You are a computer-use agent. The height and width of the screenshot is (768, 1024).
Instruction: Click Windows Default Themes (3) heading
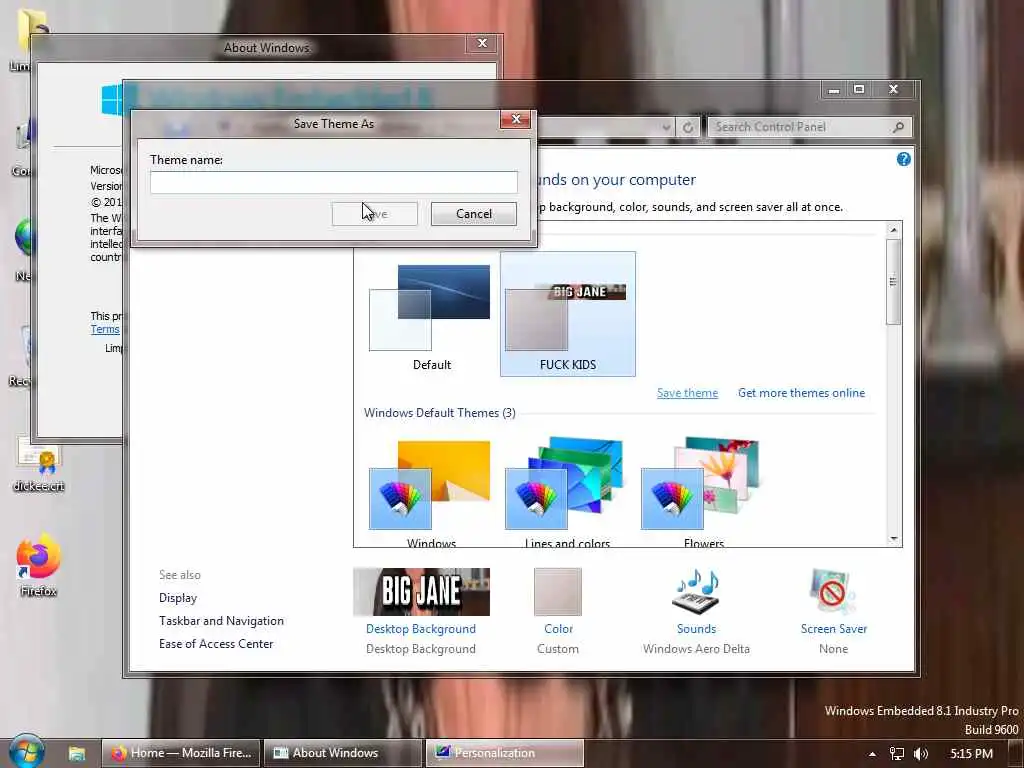(x=440, y=413)
